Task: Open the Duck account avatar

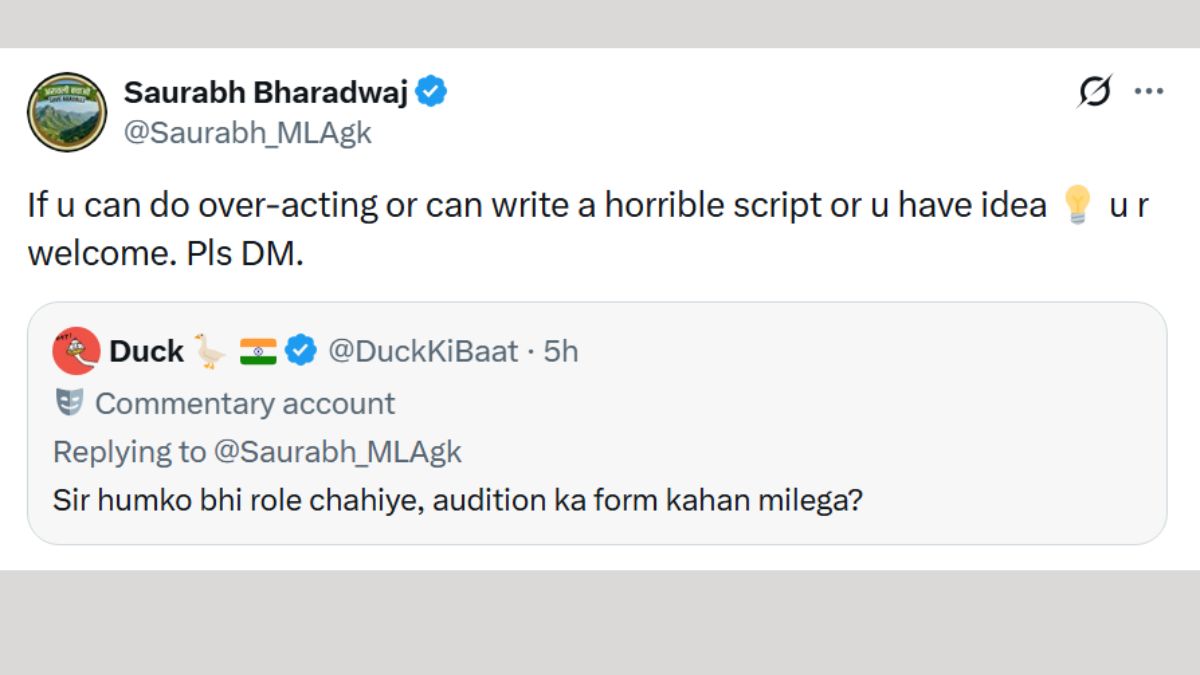Action: click(x=76, y=351)
